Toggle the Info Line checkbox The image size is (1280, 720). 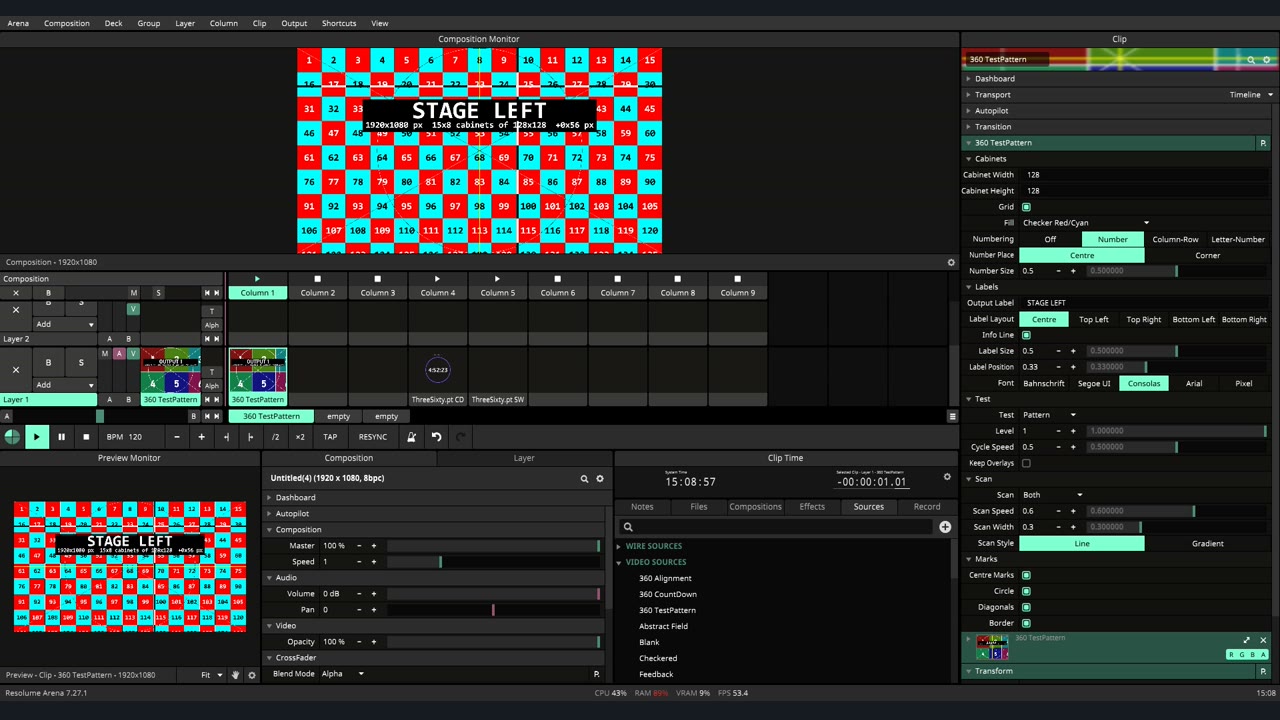(1026, 335)
